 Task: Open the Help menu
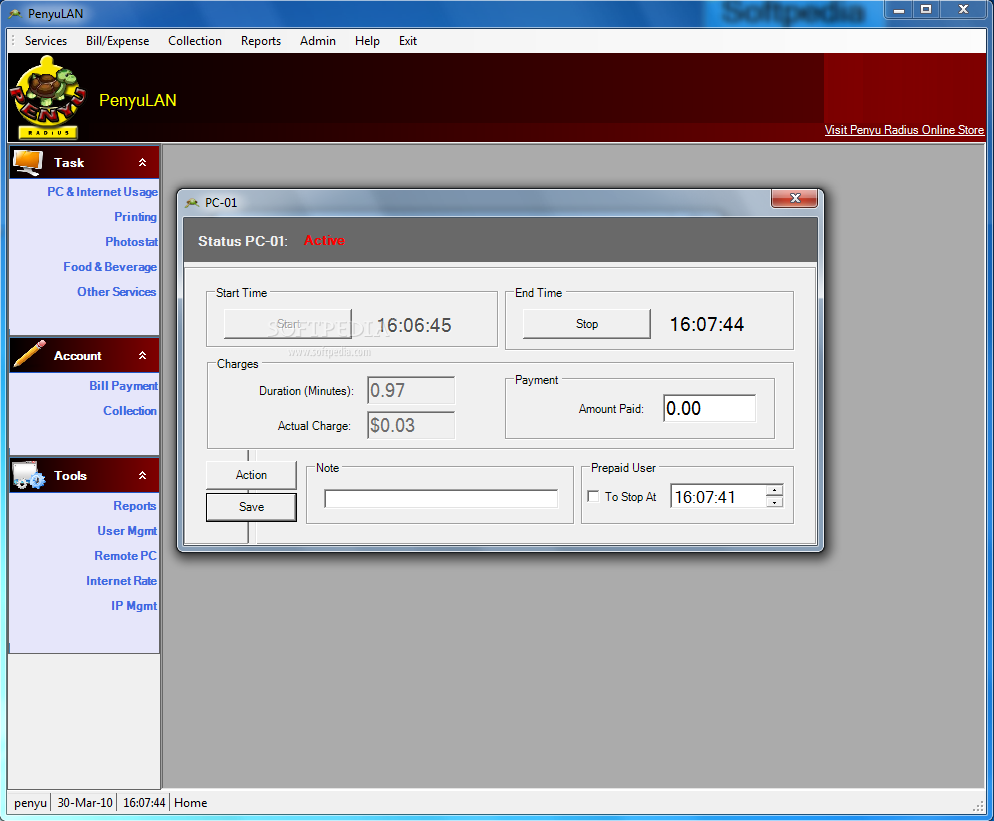click(367, 41)
